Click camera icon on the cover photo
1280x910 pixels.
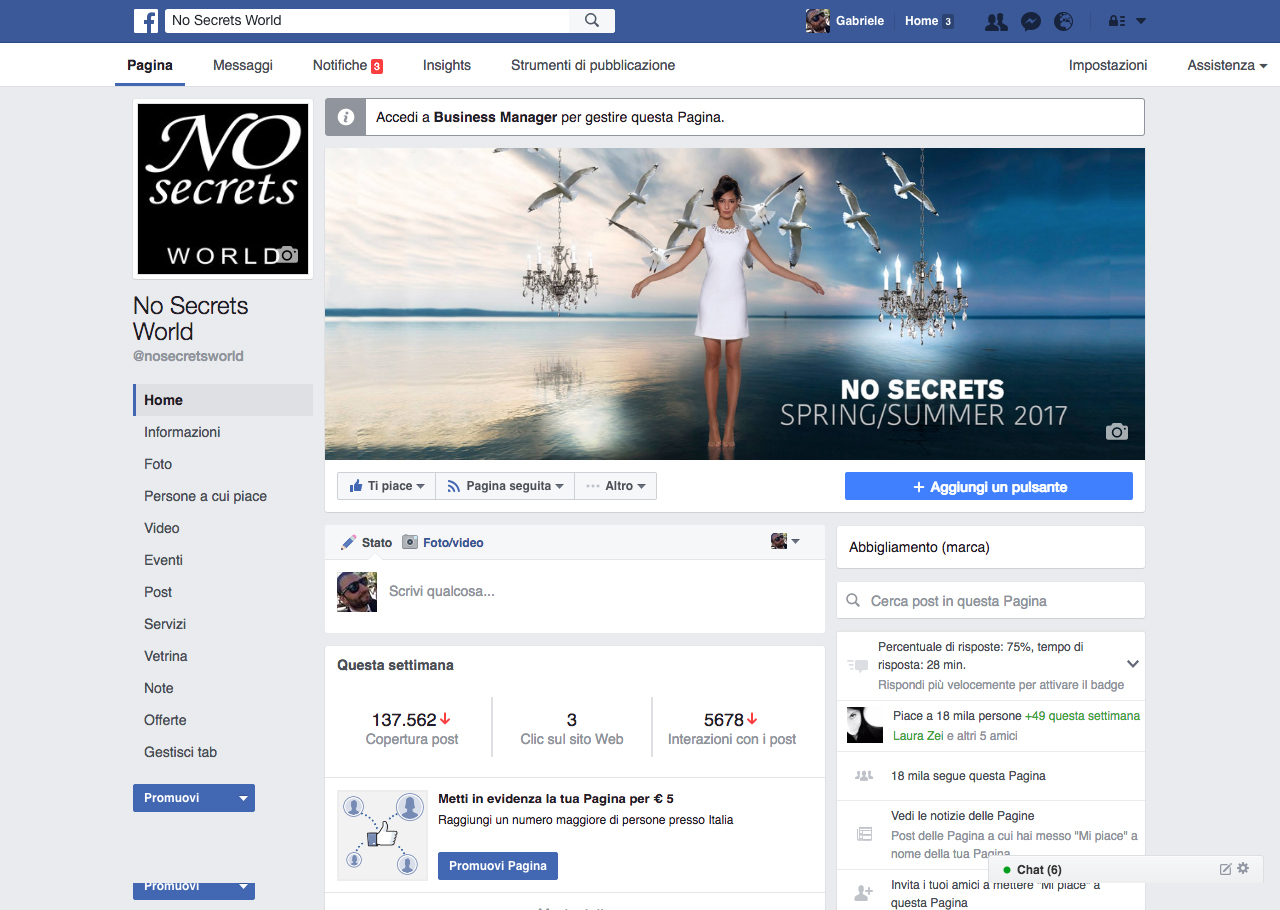tap(1116, 432)
